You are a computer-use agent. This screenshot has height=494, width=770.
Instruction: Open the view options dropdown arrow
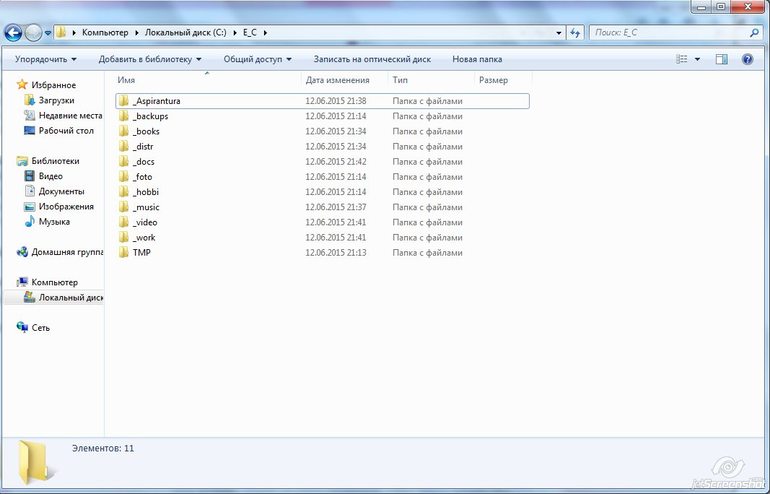point(697,59)
